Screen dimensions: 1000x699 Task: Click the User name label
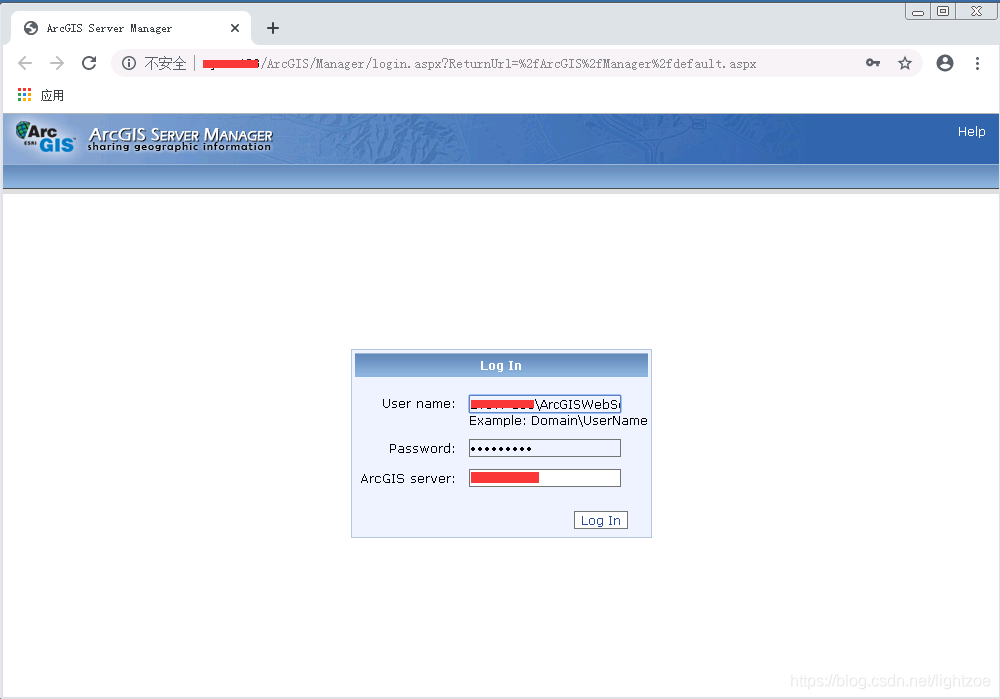418,404
